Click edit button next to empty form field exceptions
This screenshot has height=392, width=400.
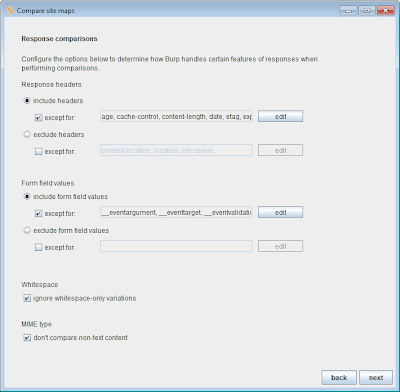click(280, 246)
